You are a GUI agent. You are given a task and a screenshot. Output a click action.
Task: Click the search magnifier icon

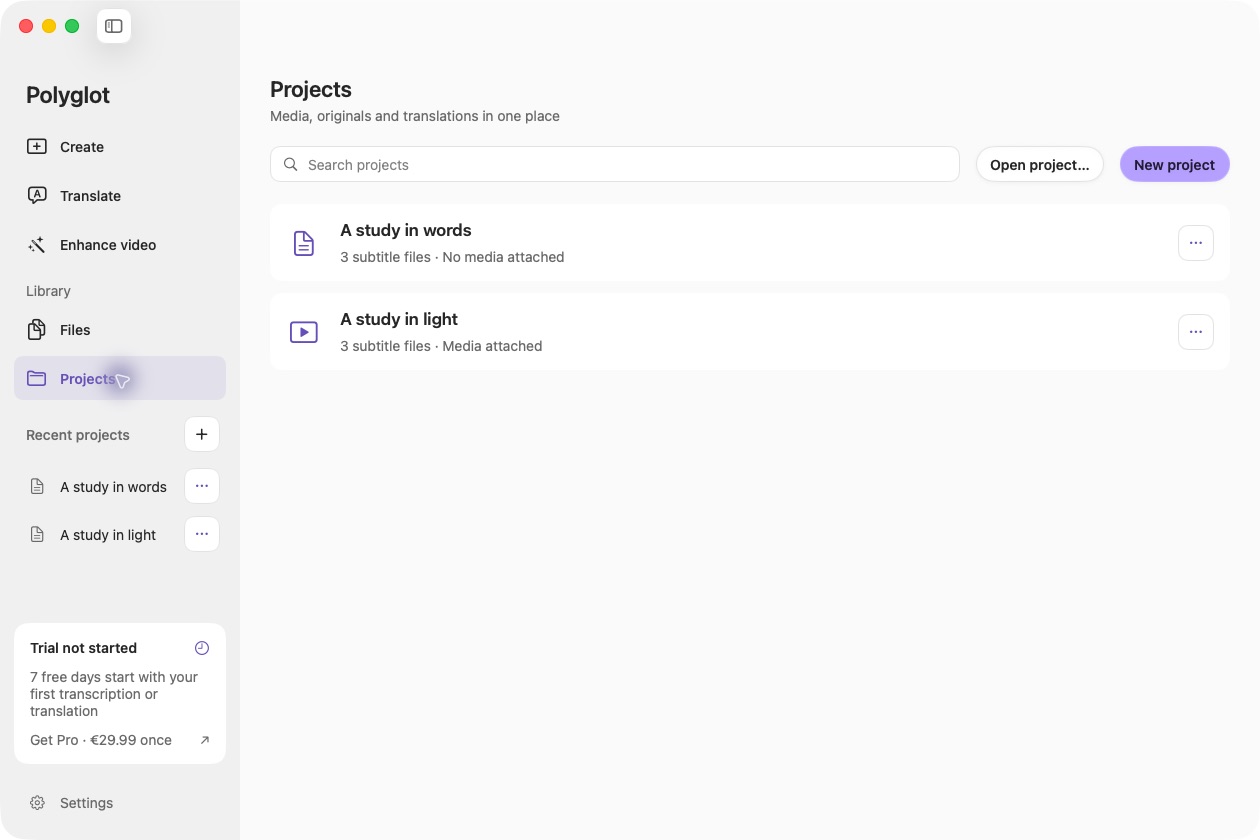click(291, 165)
